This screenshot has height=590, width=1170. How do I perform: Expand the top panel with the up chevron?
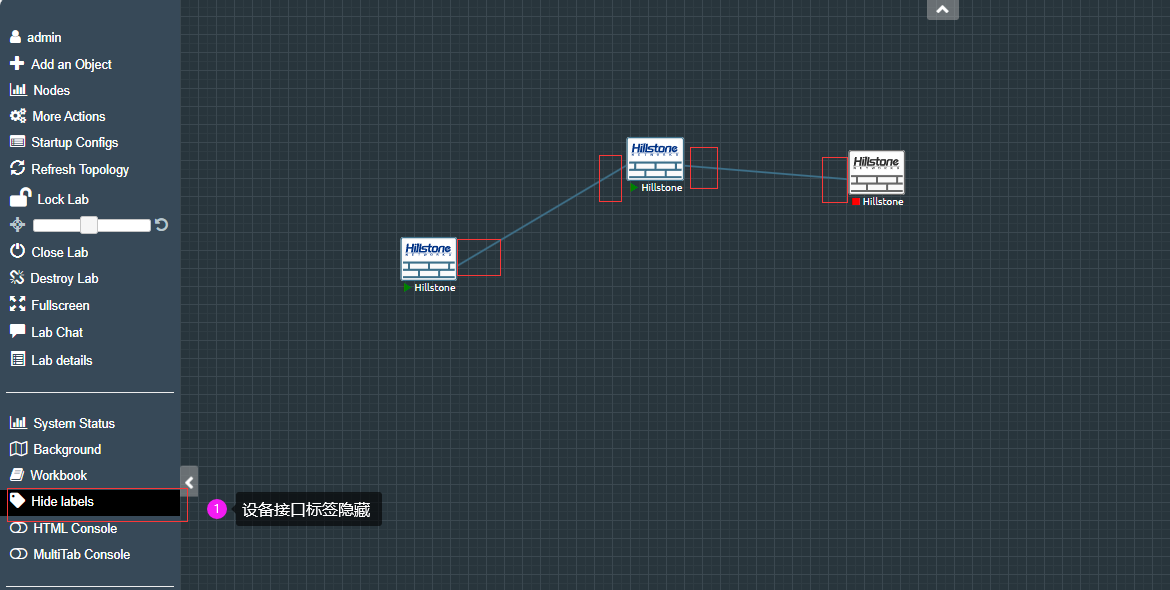point(942,10)
